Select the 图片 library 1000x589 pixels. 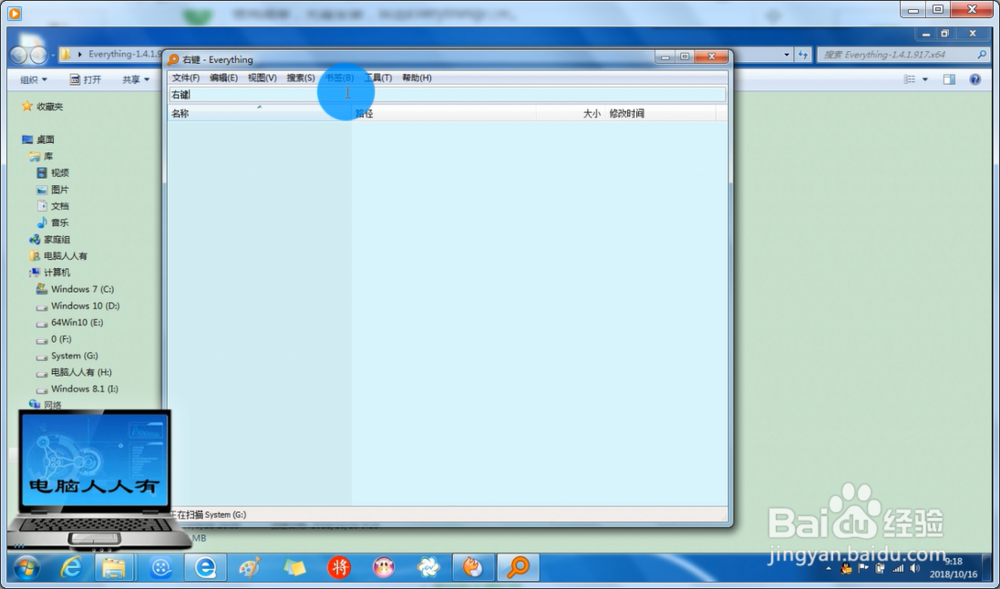[x=52, y=189]
